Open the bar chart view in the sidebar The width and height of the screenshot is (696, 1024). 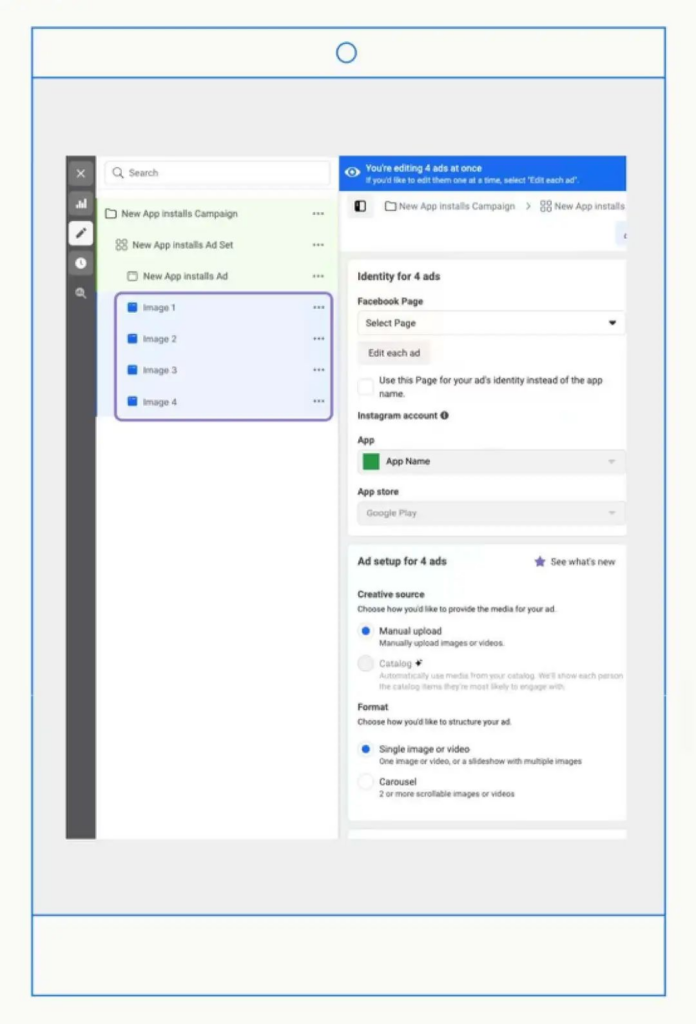point(80,204)
